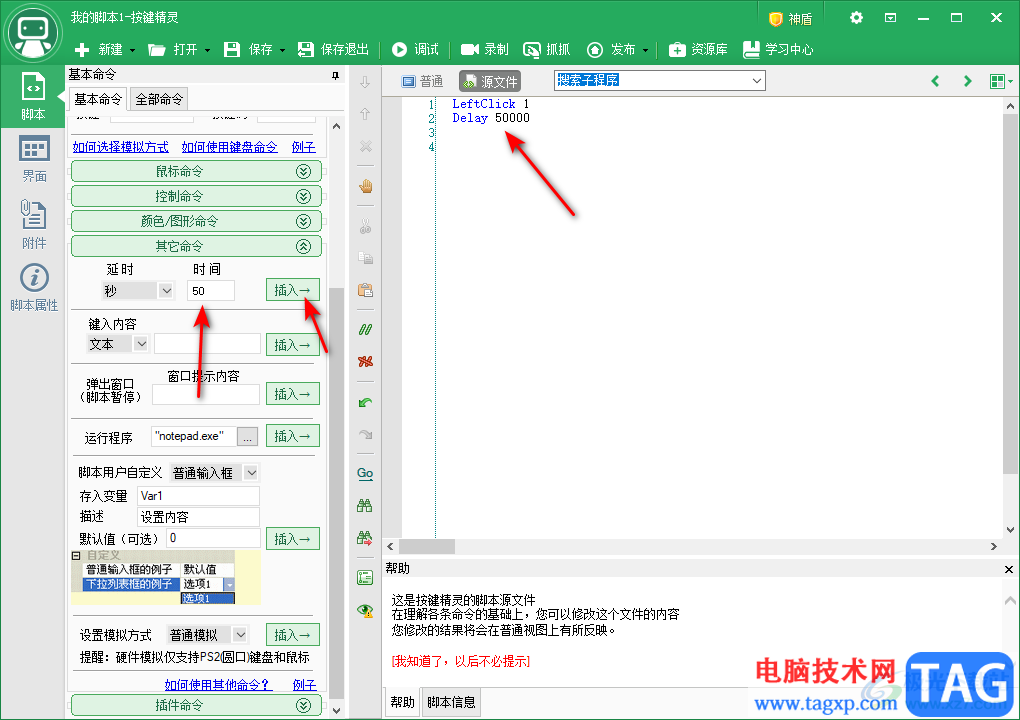Expand the 鼠标命令 section

[196, 171]
